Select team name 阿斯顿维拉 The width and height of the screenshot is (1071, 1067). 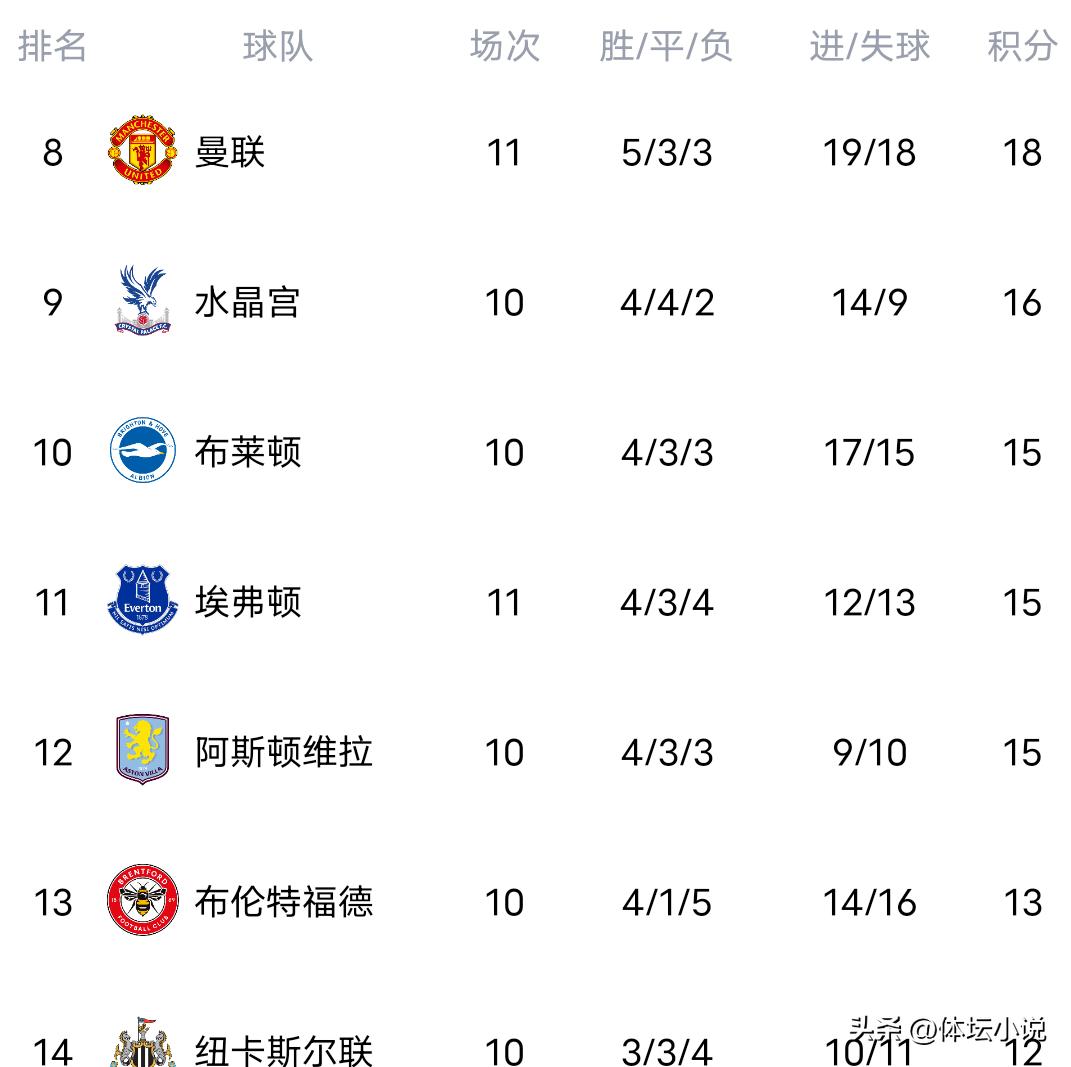[x=283, y=752]
